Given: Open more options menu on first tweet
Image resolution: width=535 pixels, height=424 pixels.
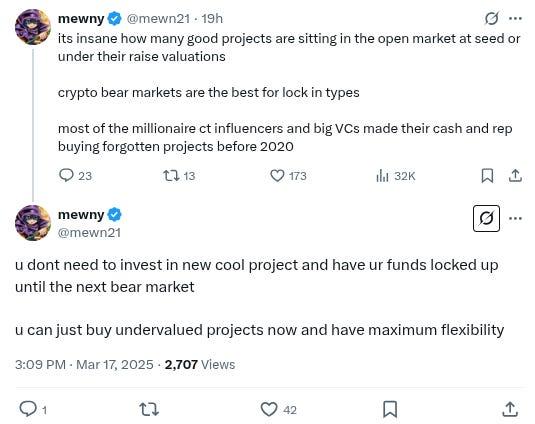Looking at the screenshot, I should pos(515,18).
